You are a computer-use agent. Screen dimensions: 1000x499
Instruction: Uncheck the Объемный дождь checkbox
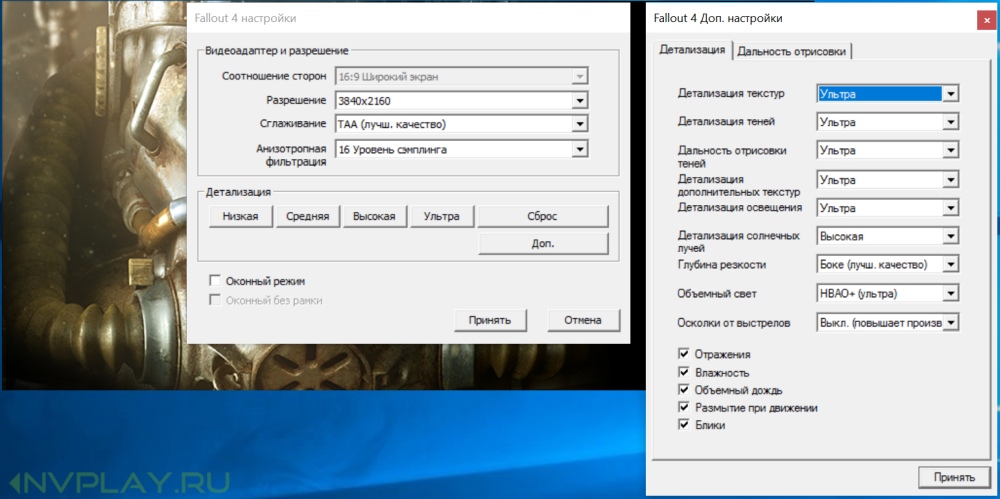point(685,389)
